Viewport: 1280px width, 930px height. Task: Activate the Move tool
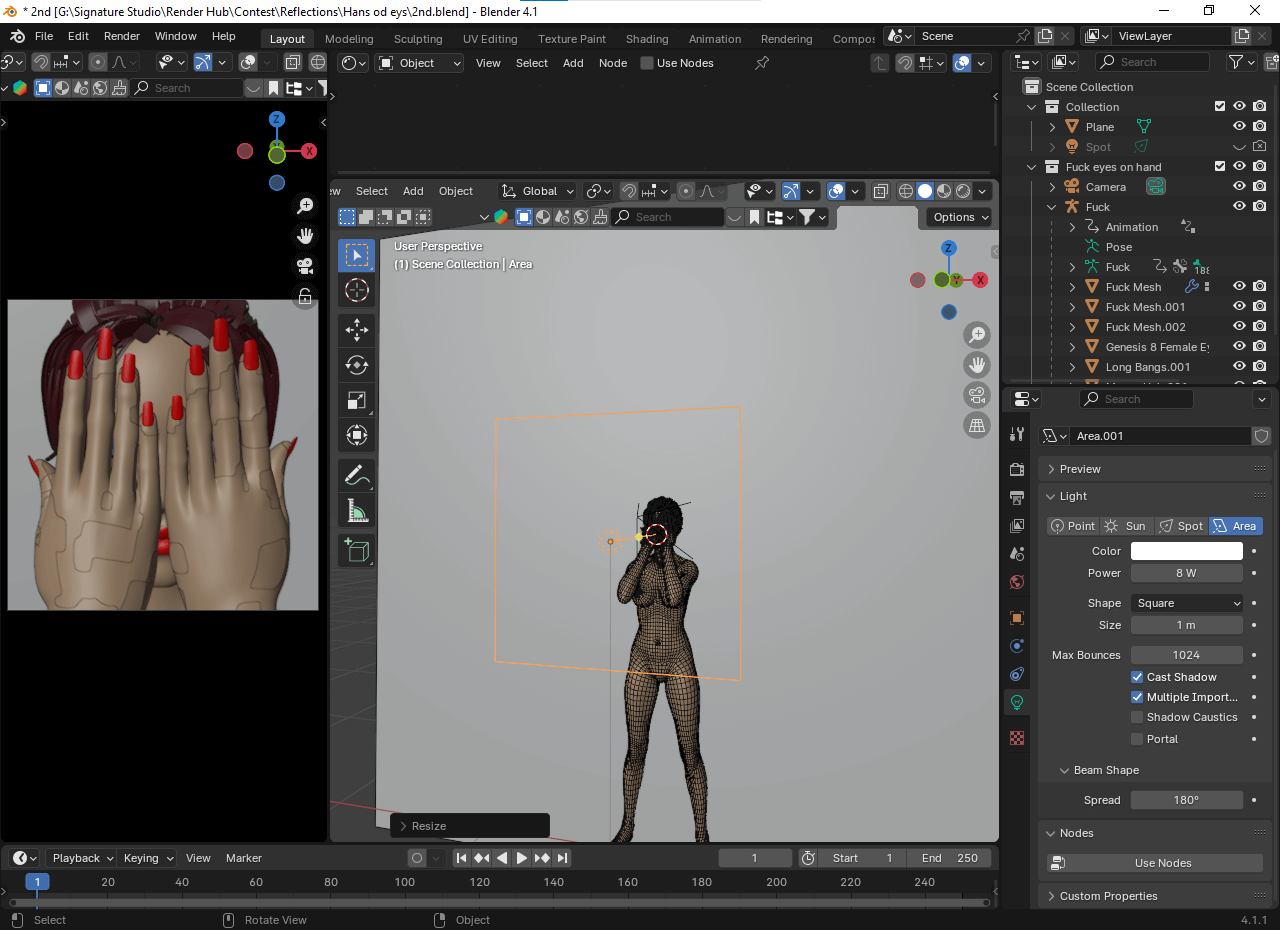coord(357,330)
